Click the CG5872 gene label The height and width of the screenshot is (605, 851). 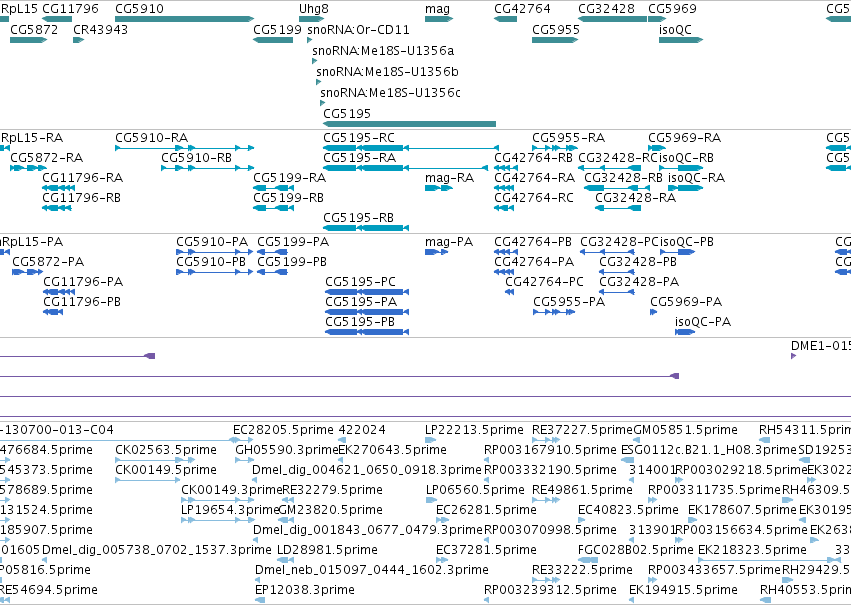click(x=34, y=29)
